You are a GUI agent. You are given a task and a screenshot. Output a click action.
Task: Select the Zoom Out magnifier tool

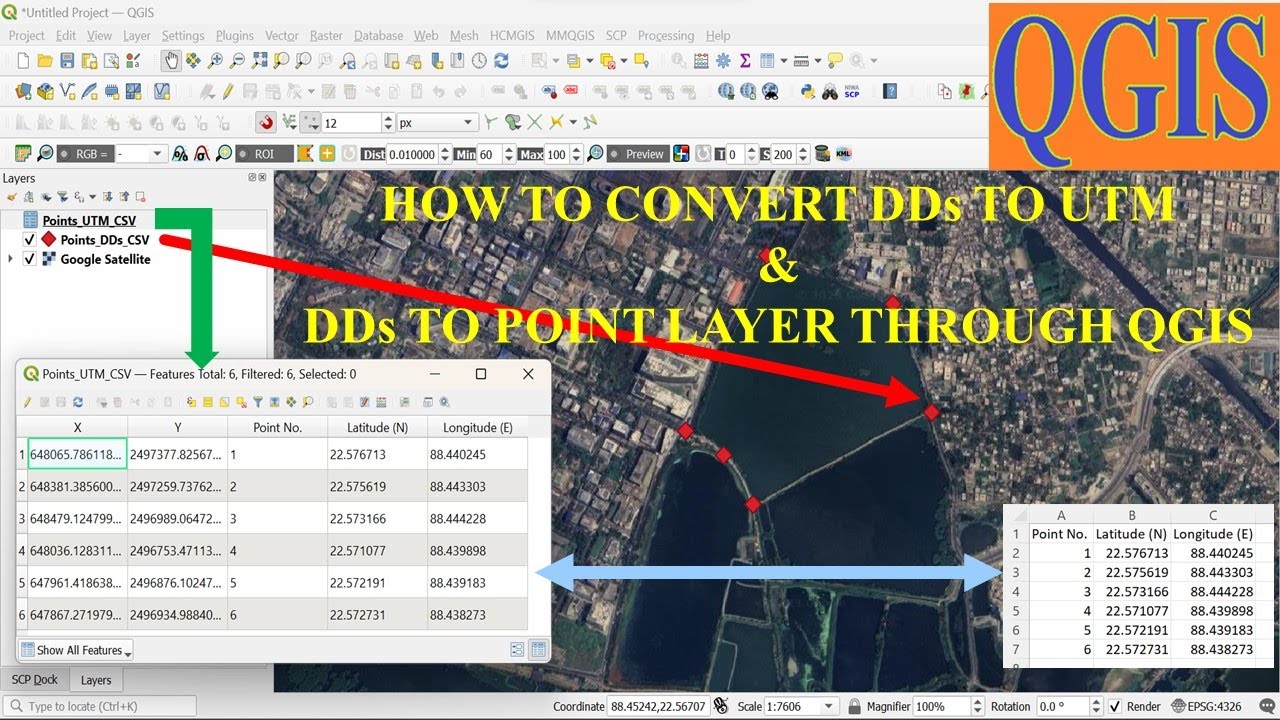point(237,61)
